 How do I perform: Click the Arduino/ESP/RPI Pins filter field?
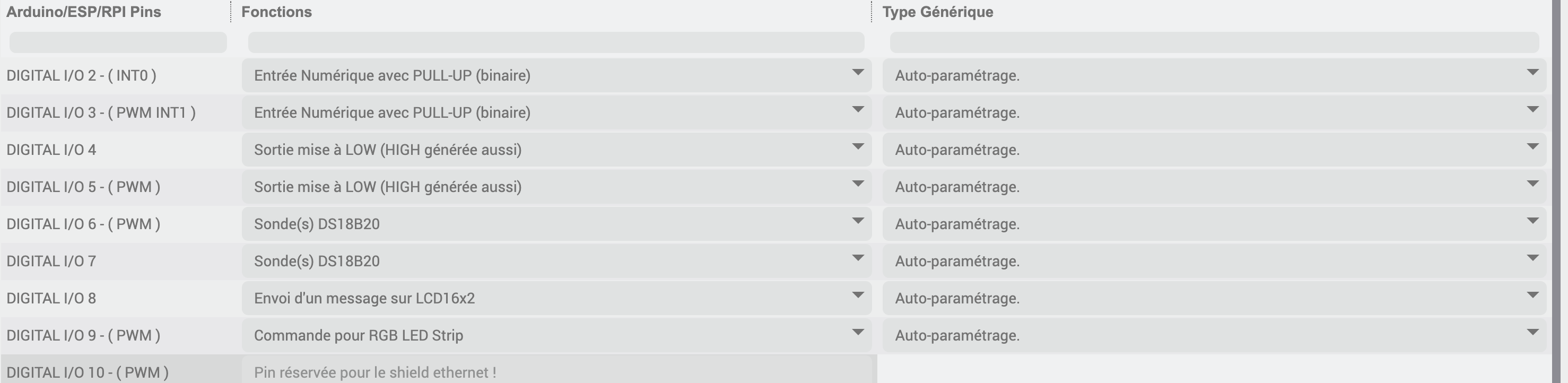[118, 42]
